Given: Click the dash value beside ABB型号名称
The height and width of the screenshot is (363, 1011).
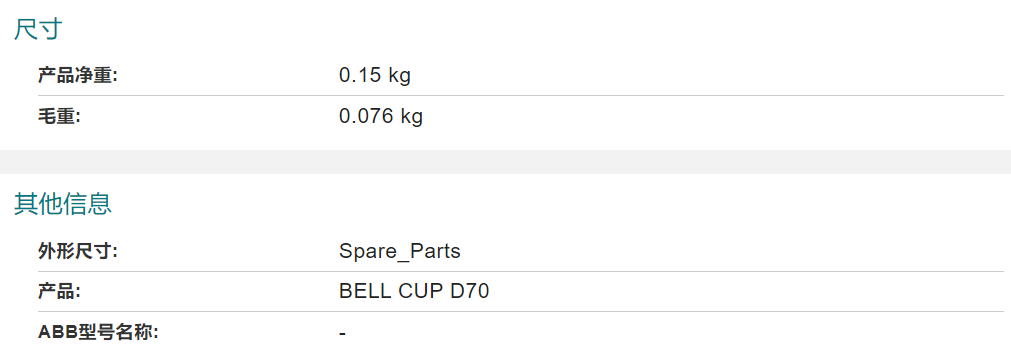Looking at the screenshot, I should 342,333.
